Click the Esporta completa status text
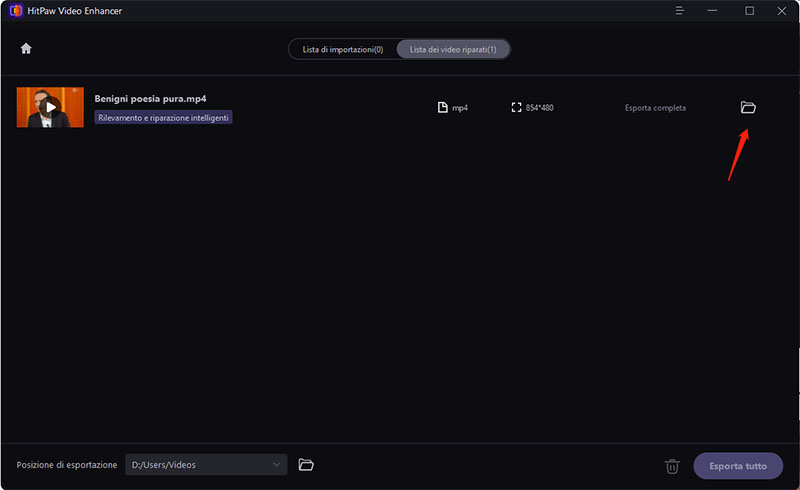800x490 pixels. [655, 107]
